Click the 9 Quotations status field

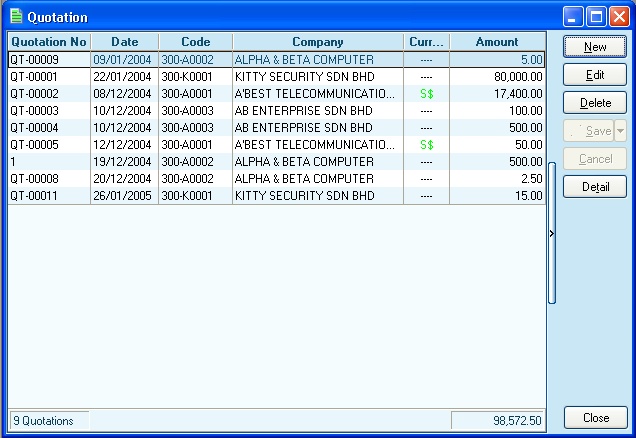click(49, 421)
